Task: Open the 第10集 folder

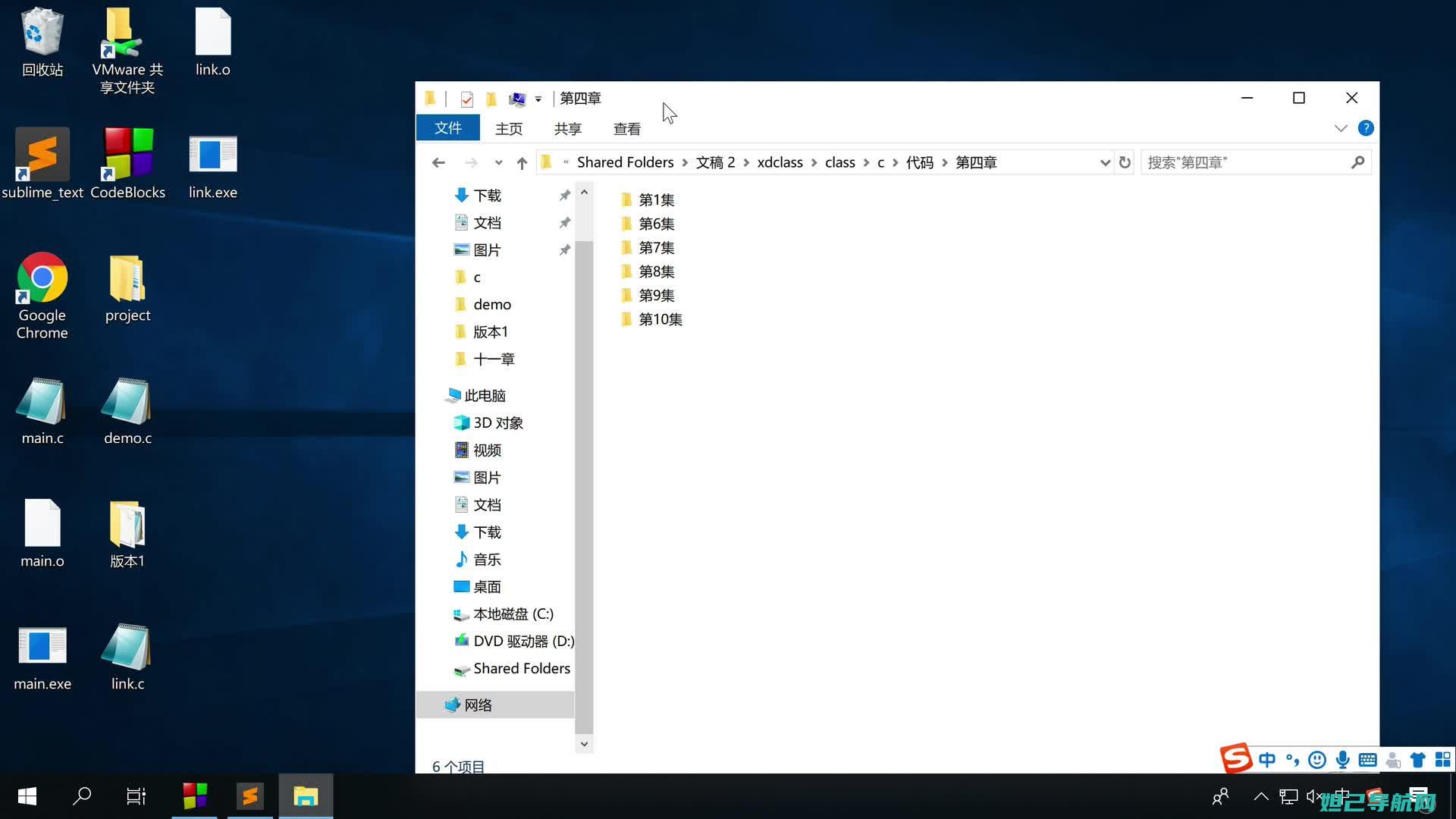Action: tap(660, 318)
